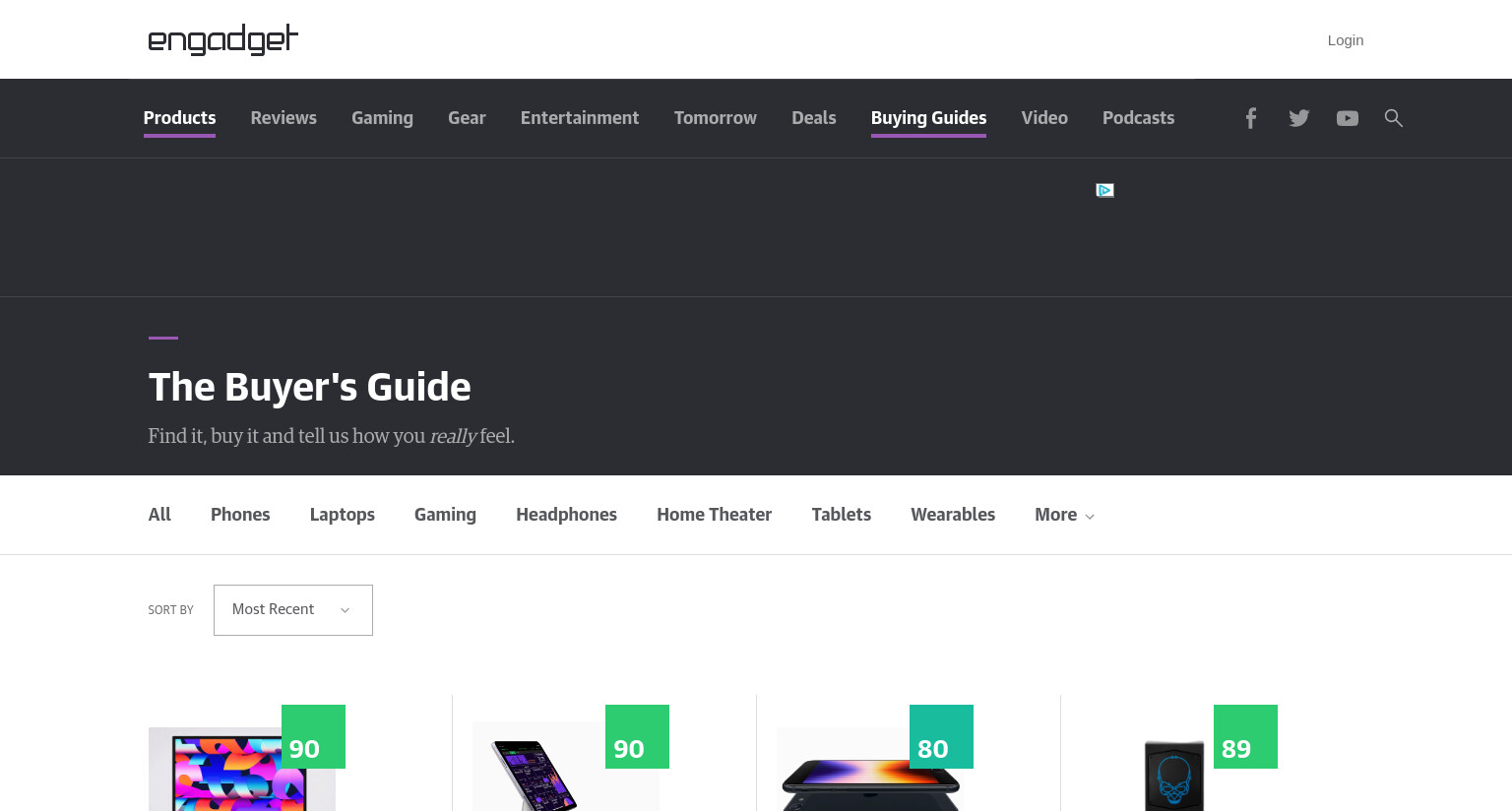Open the Tomorrow nav item
Screen dimensions: 1512x811
click(x=716, y=118)
